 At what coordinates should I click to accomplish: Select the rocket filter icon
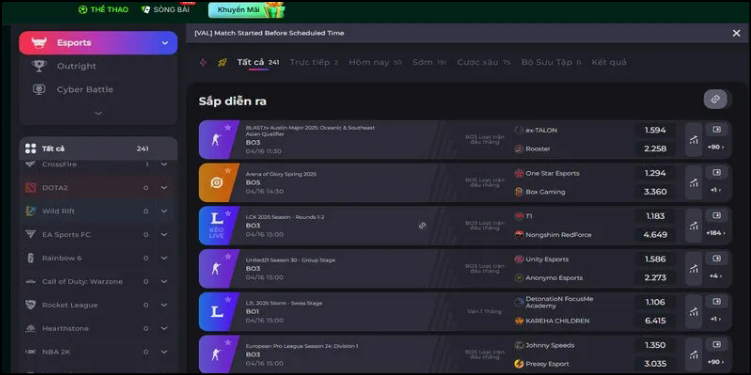(222, 62)
